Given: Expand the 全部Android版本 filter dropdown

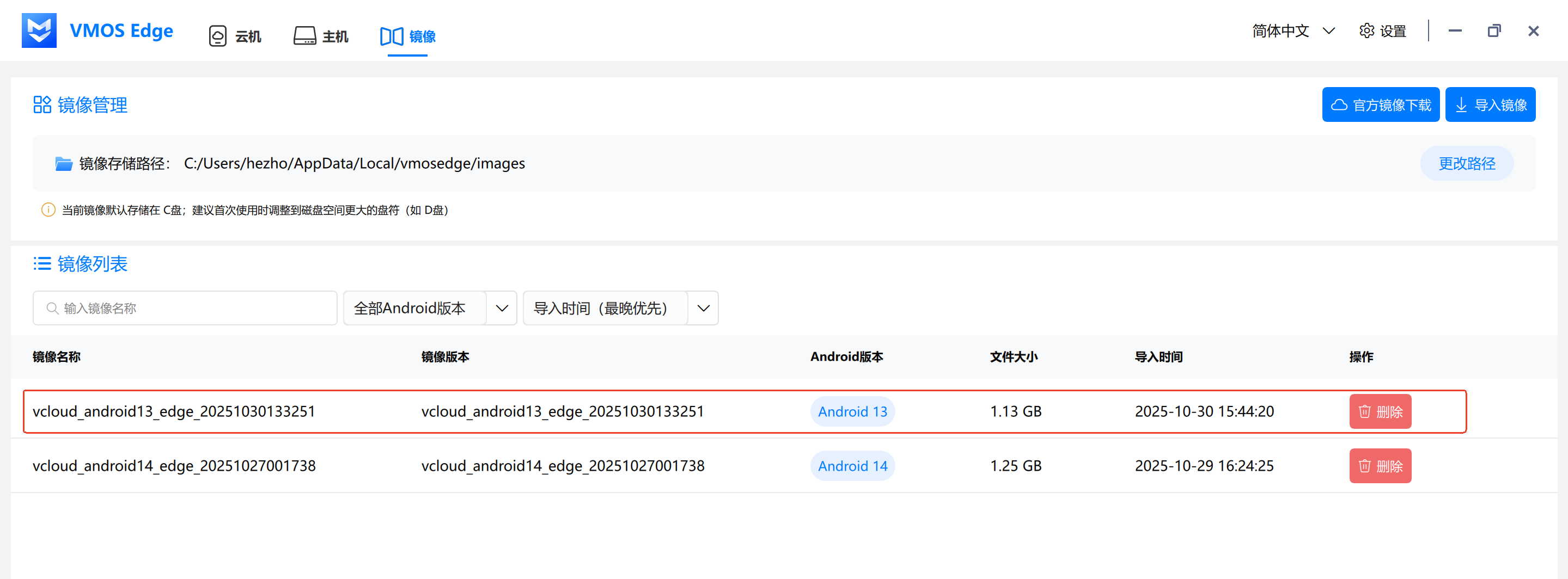Looking at the screenshot, I should coord(502,308).
